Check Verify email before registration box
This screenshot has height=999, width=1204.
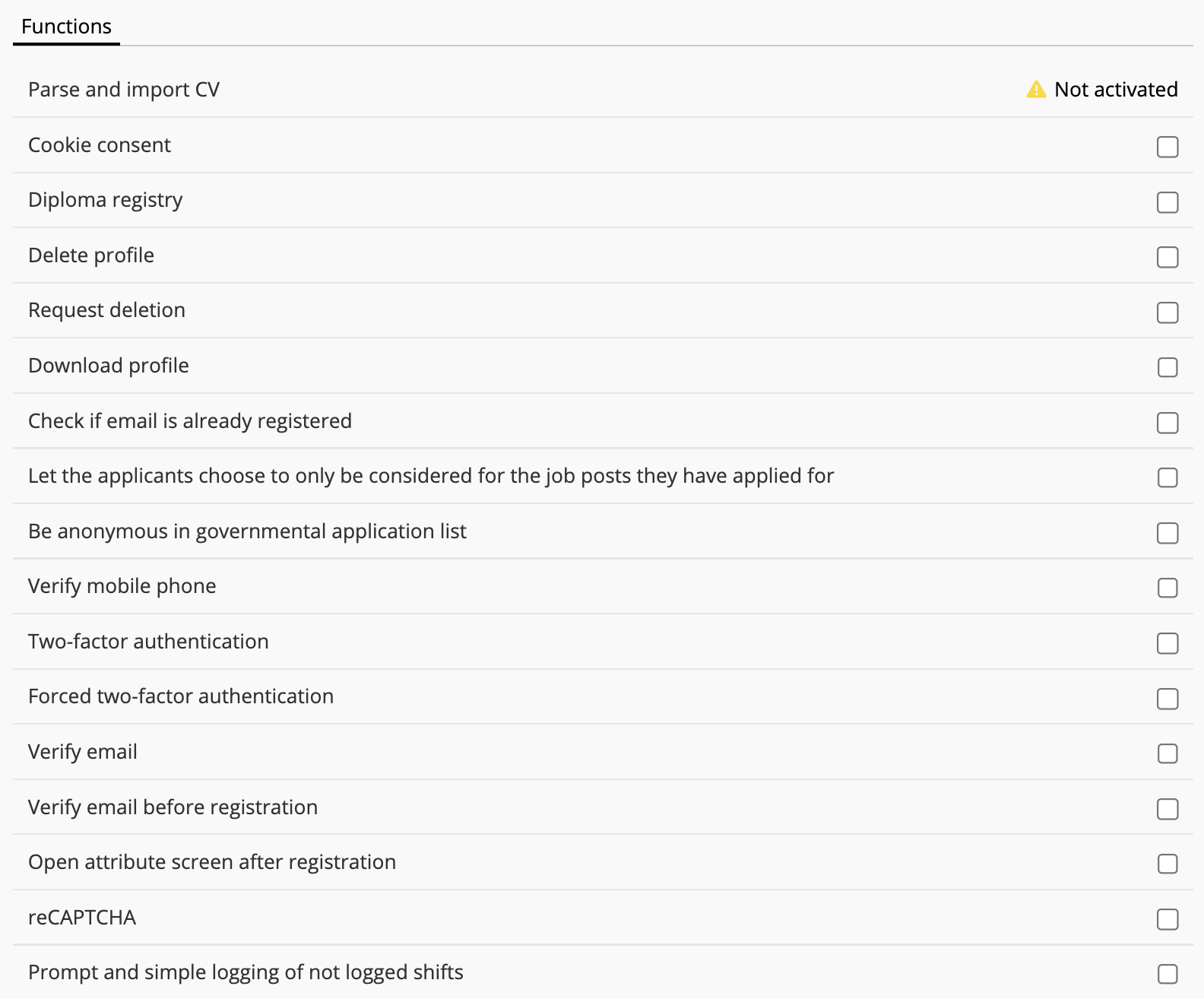(1168, 809)
